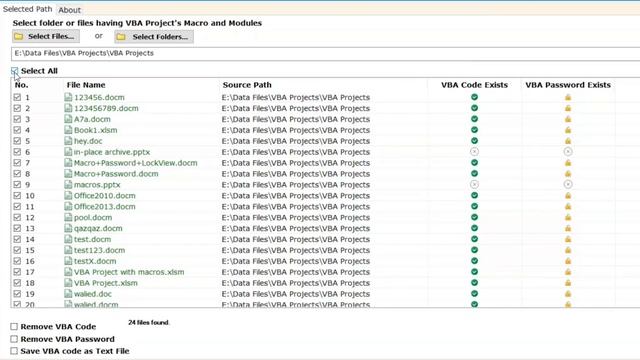Select the file name testX.docm
640x360 pixels.
point(95,261)
